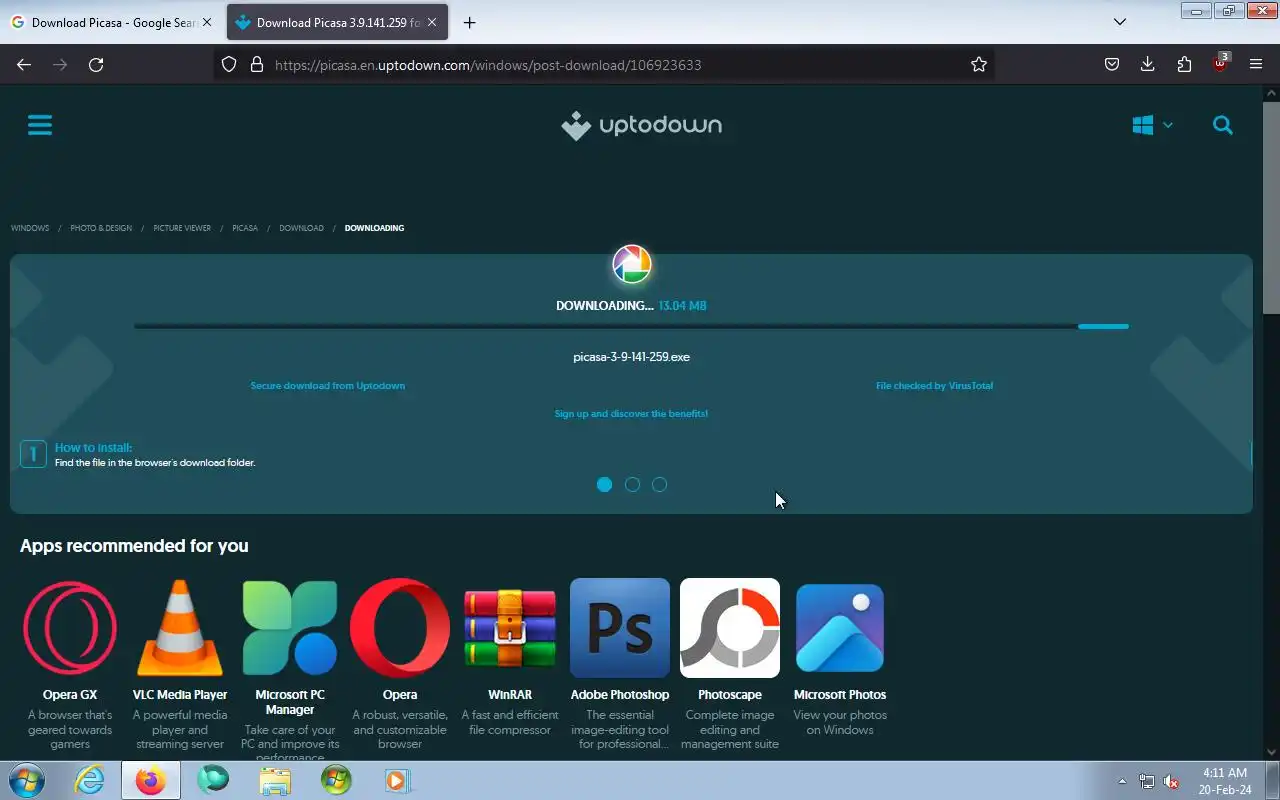
Task: Open the Photoscape app icon
Action: [x=730, y=628]
